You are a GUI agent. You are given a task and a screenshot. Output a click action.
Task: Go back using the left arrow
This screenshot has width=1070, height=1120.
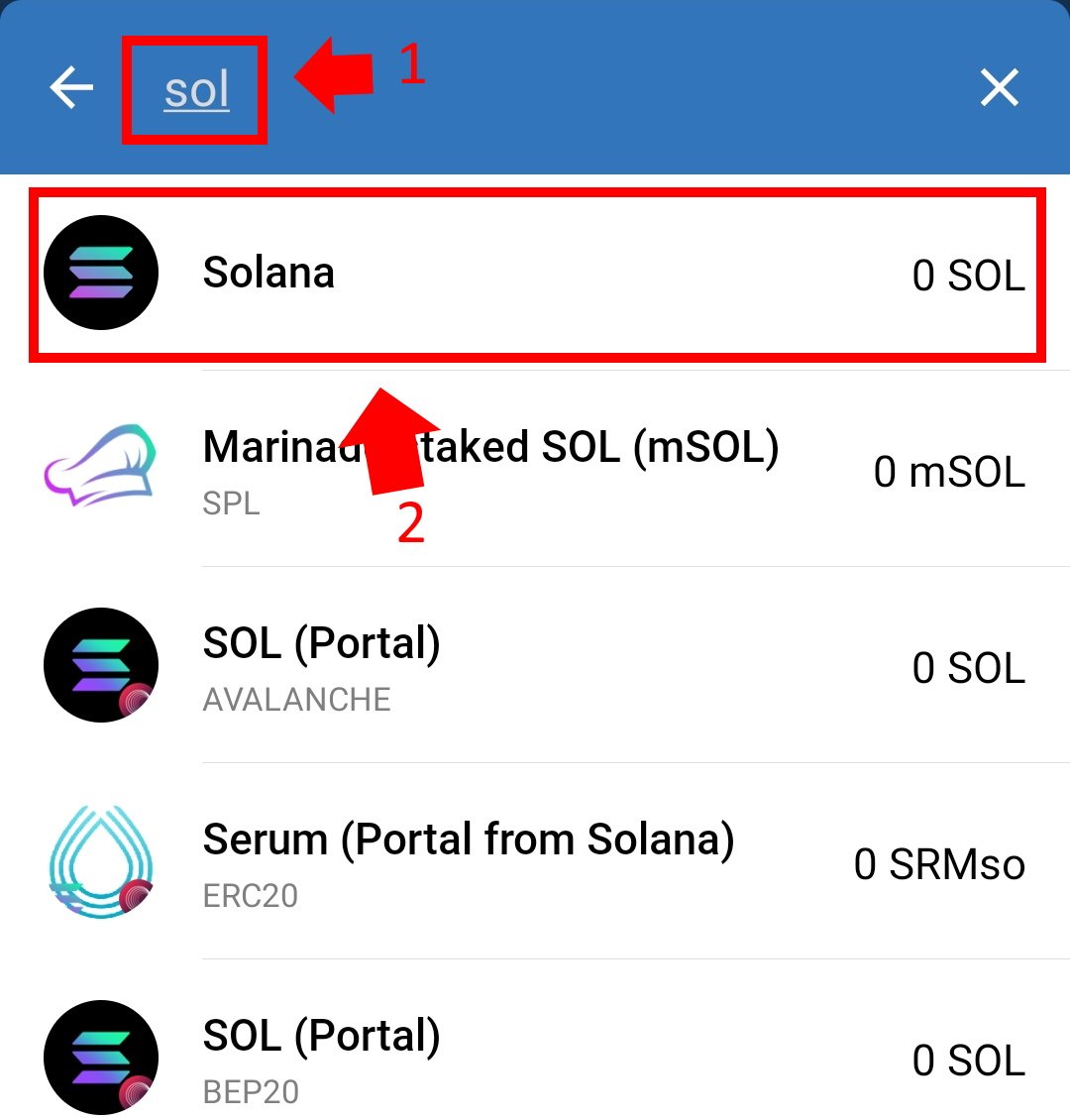(71, 87)
